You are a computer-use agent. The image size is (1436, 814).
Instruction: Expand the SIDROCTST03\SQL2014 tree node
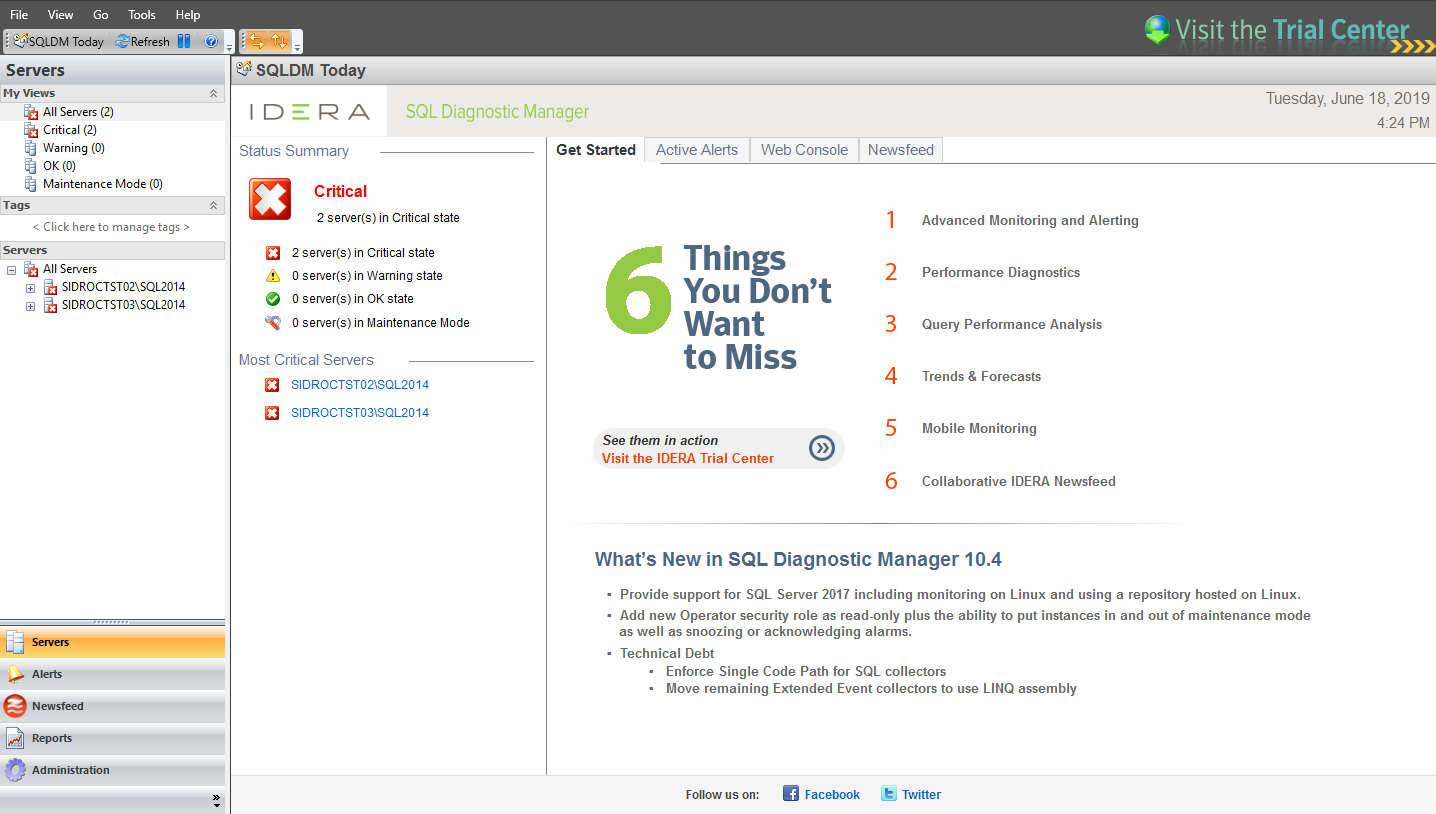tap(30, 306)
